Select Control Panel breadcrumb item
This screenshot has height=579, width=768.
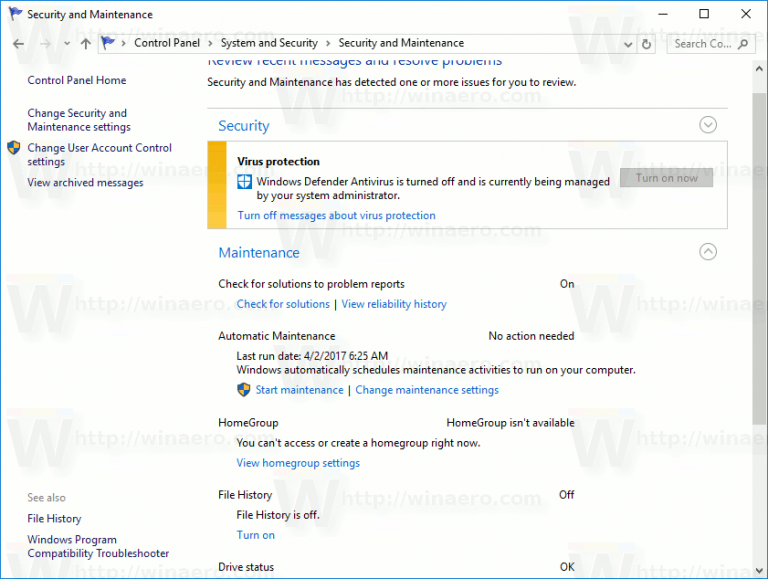pyautogui.click(x=166, y=43)
